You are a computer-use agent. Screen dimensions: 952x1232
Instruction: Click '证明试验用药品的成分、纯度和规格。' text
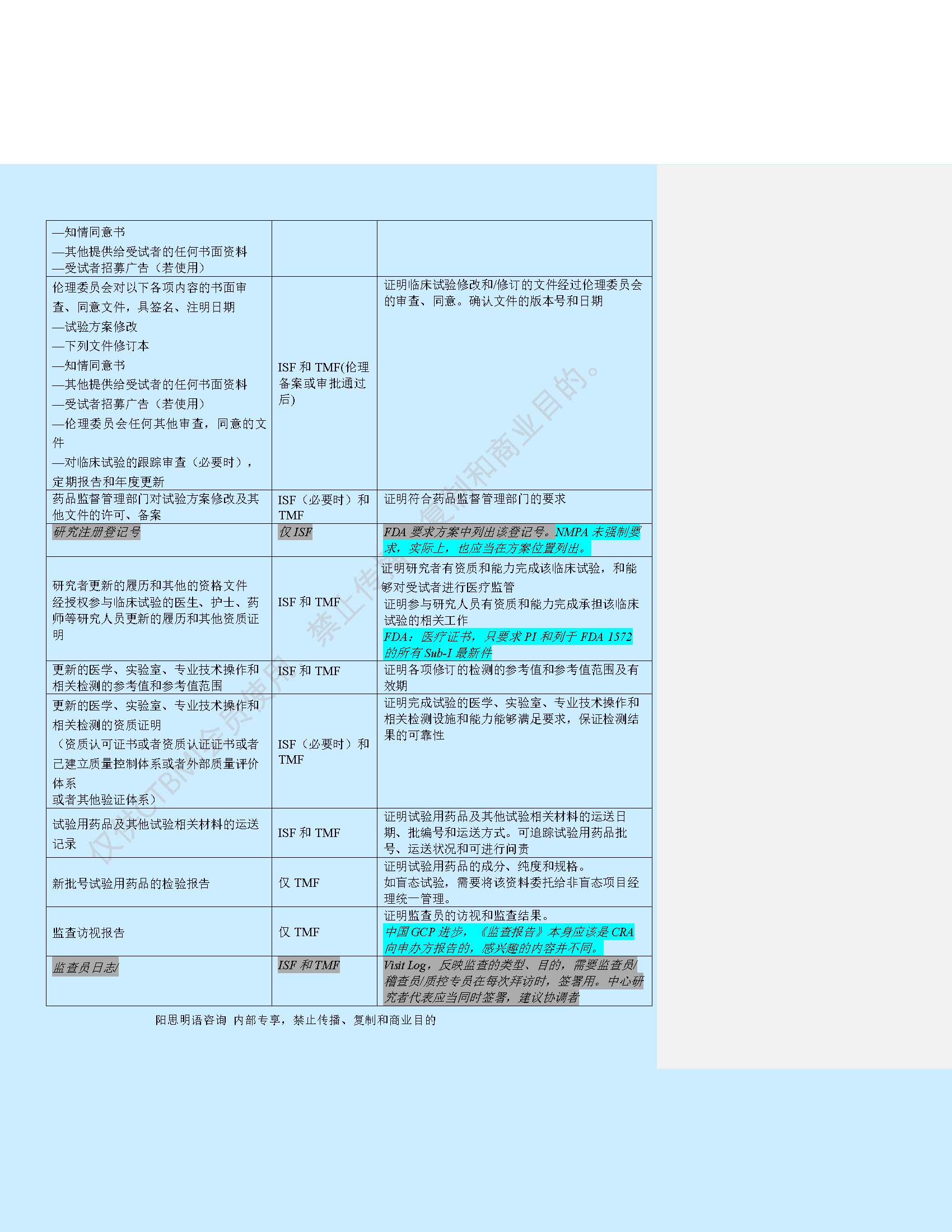[x=486, y=866]
